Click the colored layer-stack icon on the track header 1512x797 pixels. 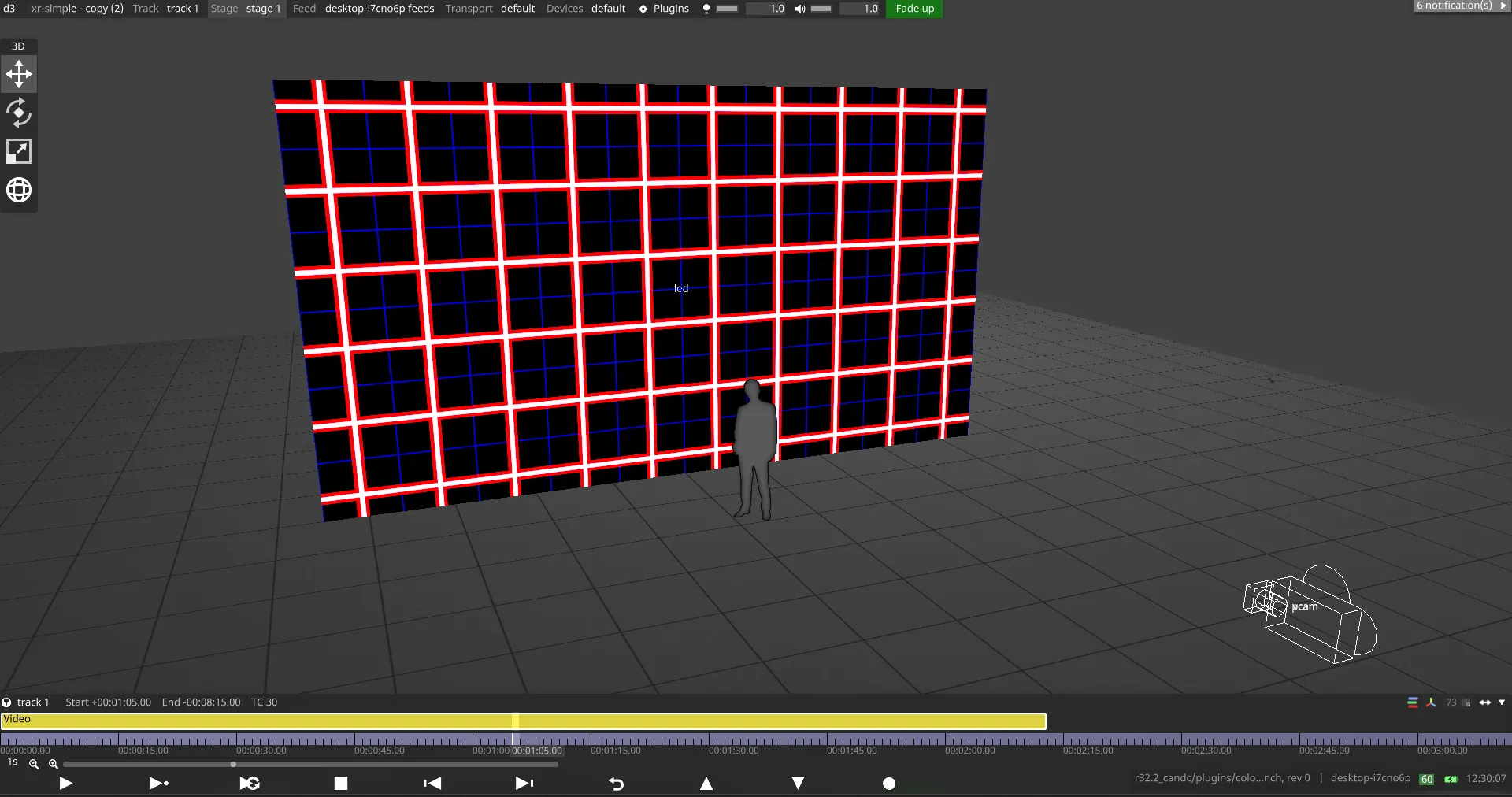(1412, 702)
